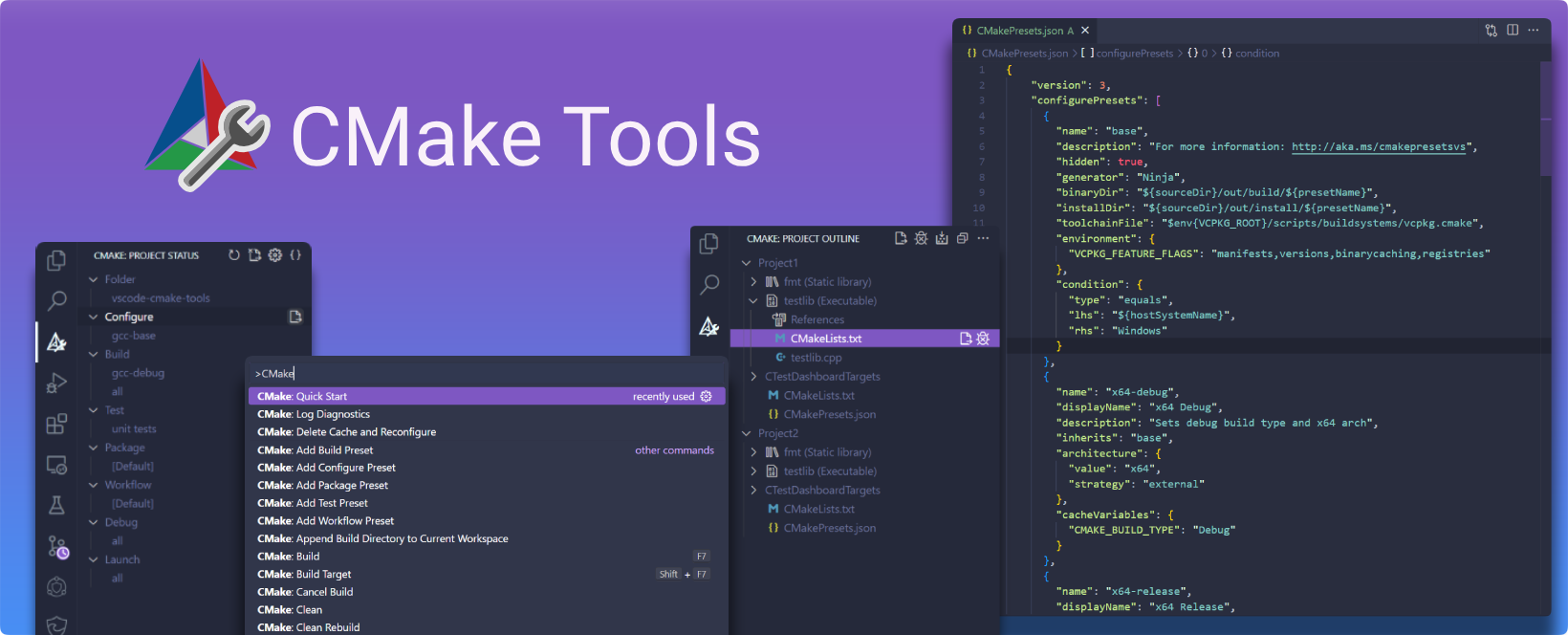The width and height of the screenshot is (1568, 635).
Task: Collapse the Project2 tree node
Action: pos(747,433)
